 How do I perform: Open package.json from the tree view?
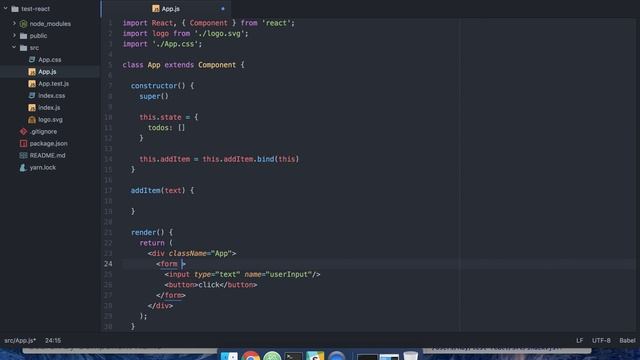[49, 143]
